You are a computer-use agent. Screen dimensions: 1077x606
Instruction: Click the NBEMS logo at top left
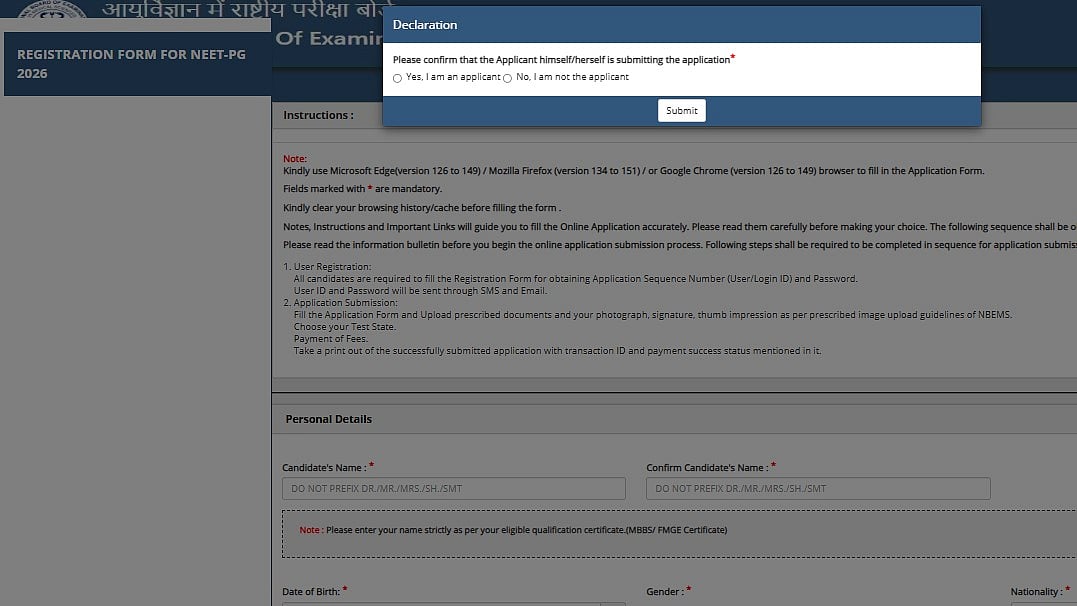pos(52,9)
